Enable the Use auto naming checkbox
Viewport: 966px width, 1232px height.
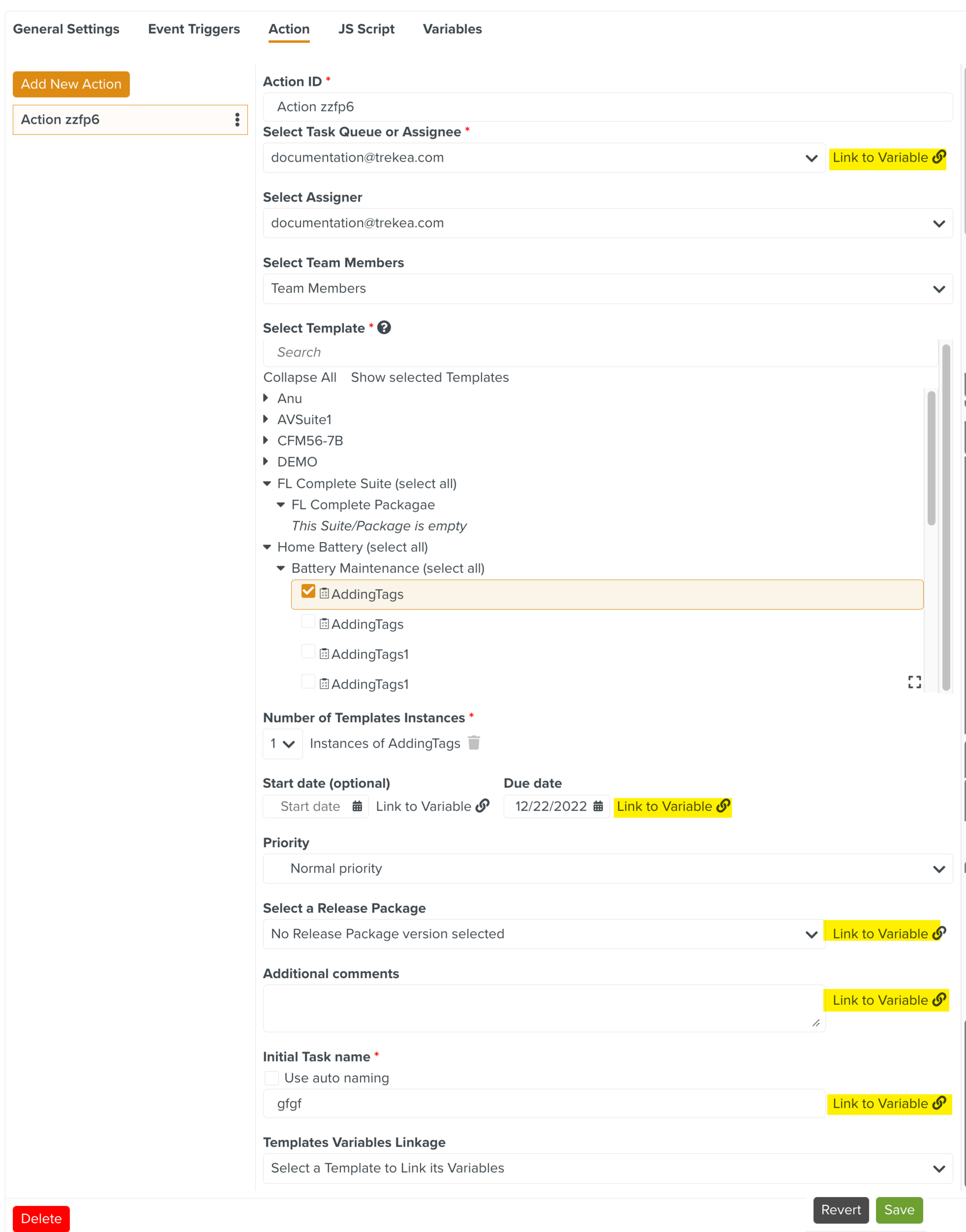tap(272, 1078)
